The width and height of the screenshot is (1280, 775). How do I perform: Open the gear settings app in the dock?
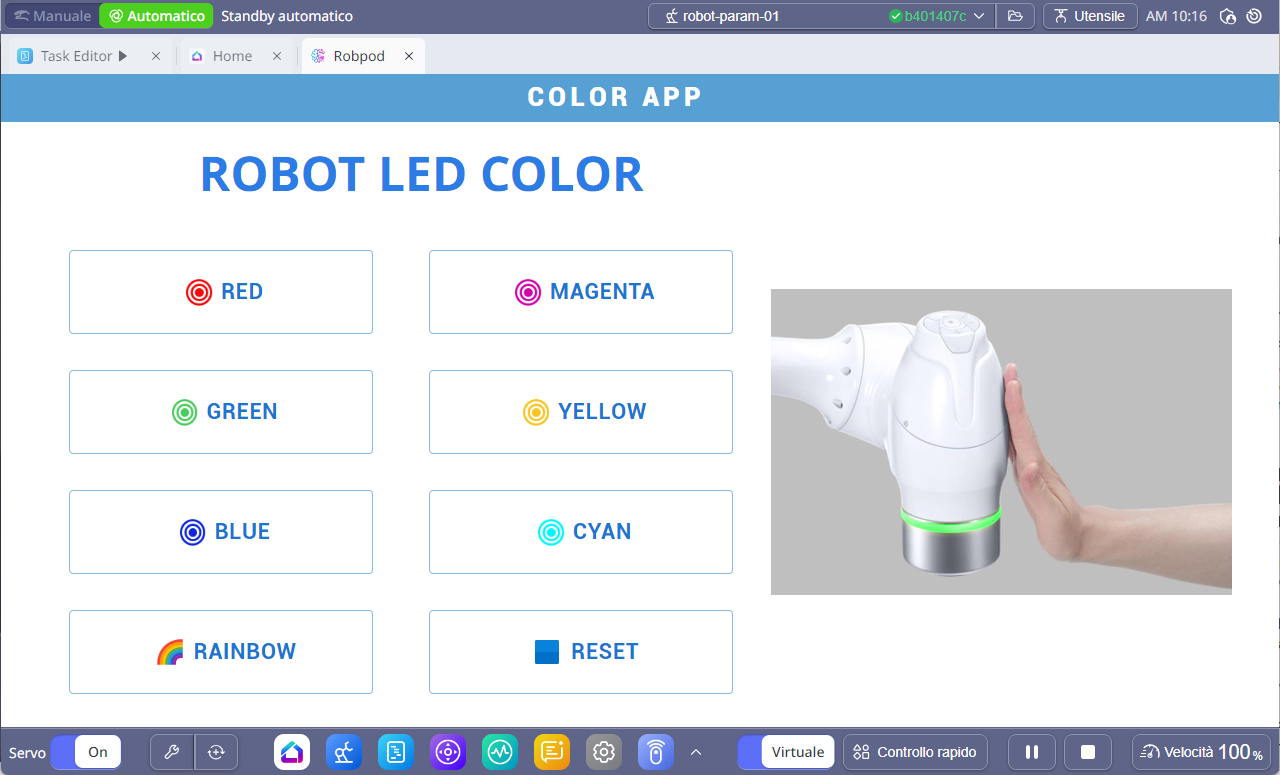point(604,752)
